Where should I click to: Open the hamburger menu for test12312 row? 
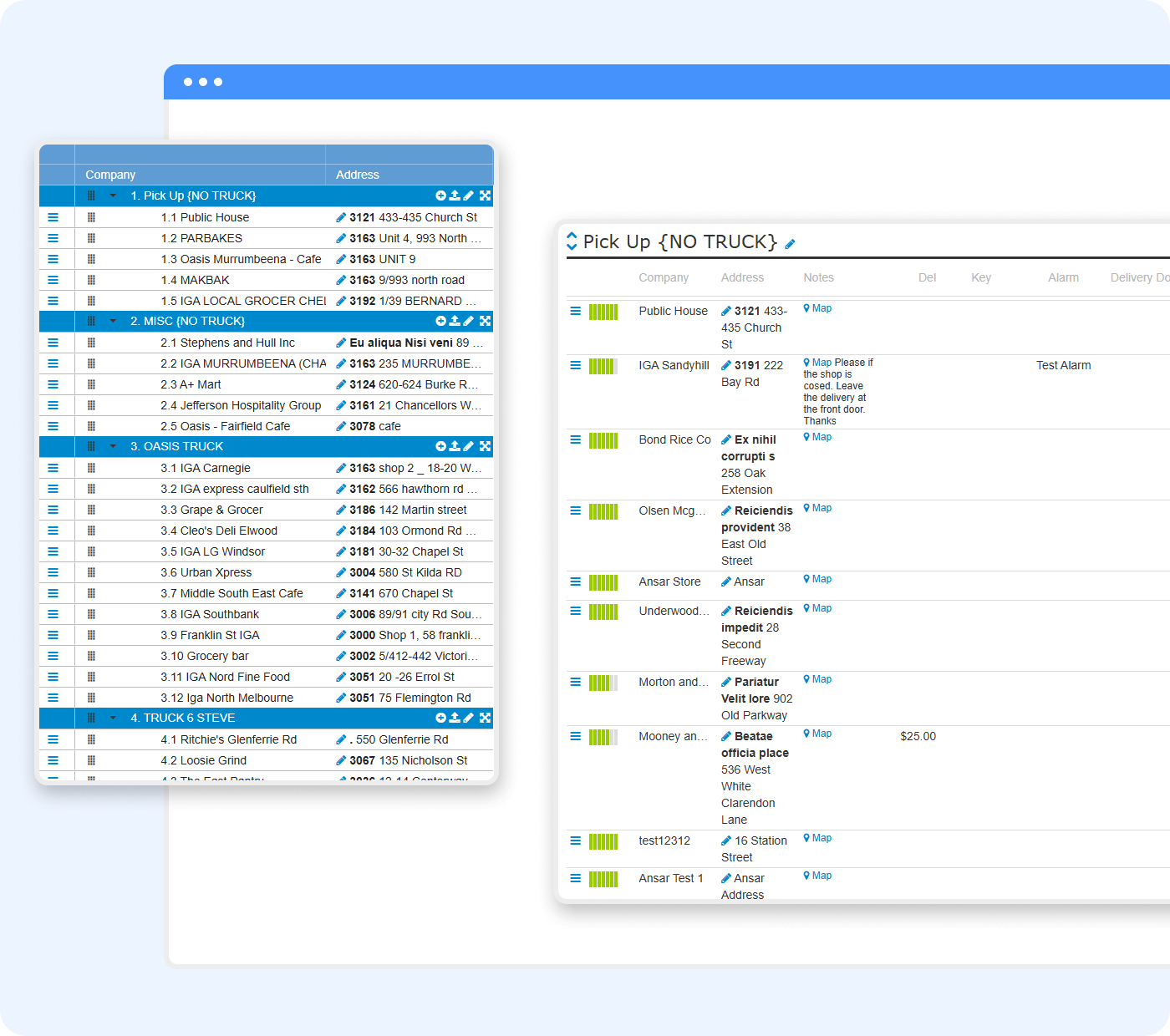575,840
